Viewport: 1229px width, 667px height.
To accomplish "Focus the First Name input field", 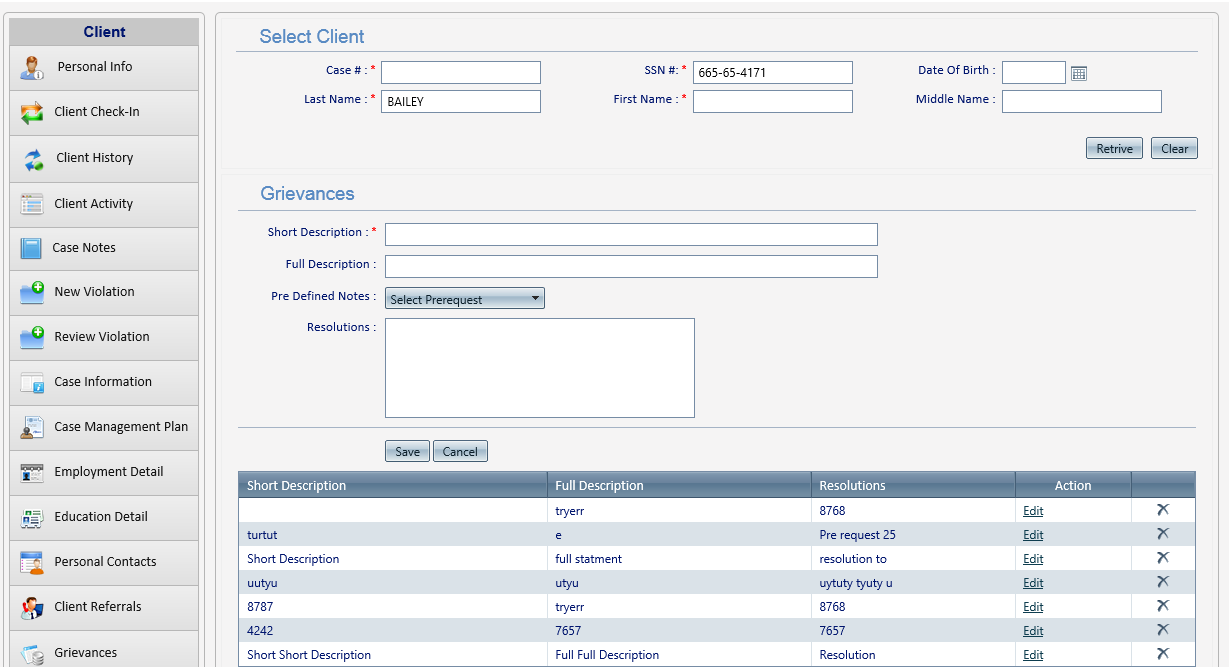I will click(x=773, y=101).
